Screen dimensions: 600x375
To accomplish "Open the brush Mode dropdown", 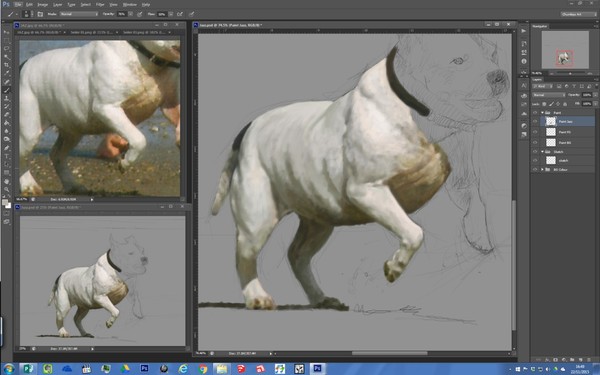I will click(x=79, y=14).
